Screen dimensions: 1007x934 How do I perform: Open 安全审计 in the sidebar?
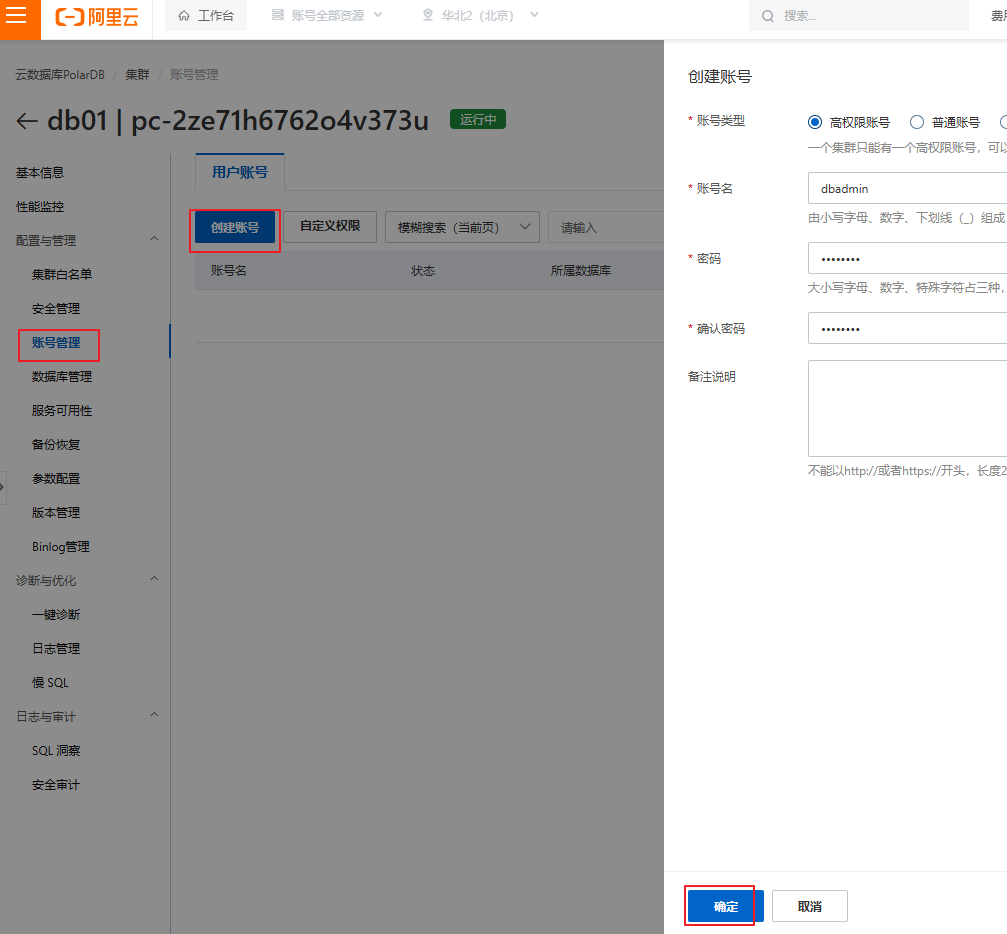(56, 785)
